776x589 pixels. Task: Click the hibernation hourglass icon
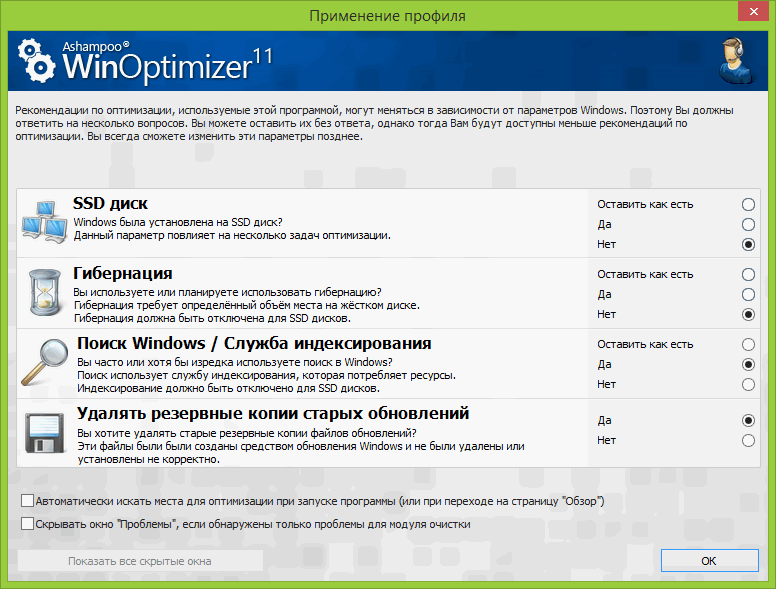44,293
